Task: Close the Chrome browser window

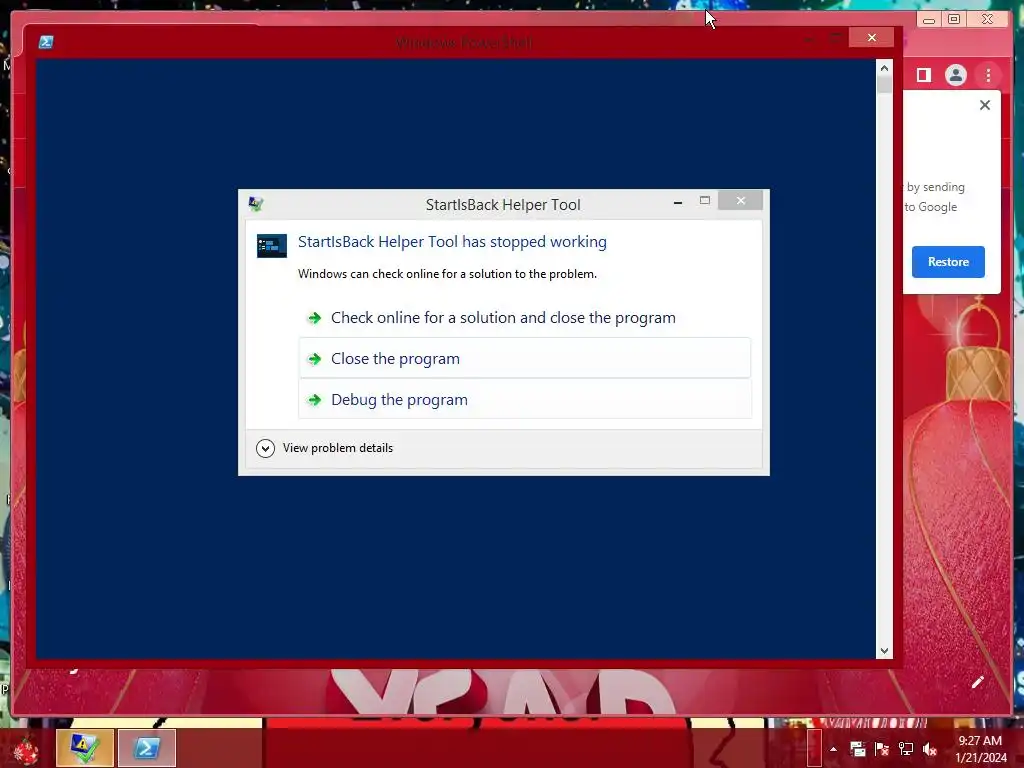Action: pyautogui.click(x=987, y=19)
